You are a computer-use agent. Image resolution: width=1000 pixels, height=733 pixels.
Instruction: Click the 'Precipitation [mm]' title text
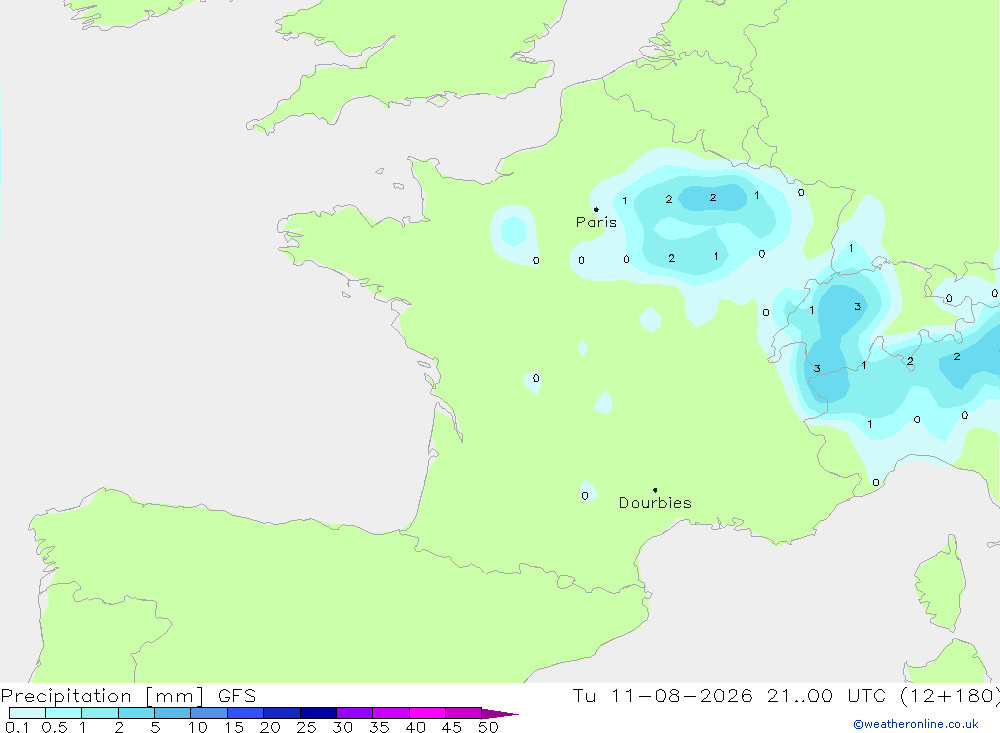(102, 696)
